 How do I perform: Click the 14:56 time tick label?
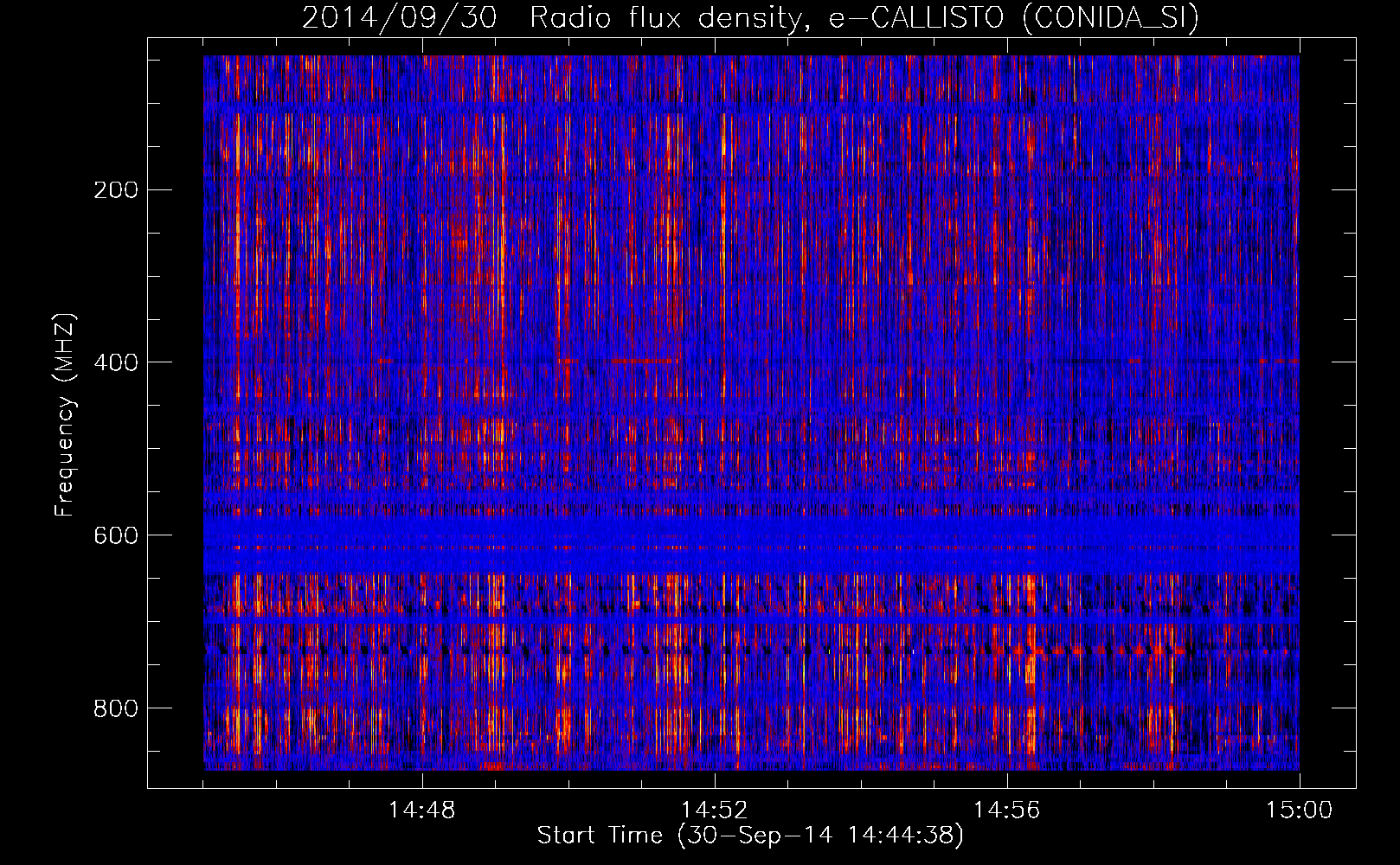[1007, 811]
